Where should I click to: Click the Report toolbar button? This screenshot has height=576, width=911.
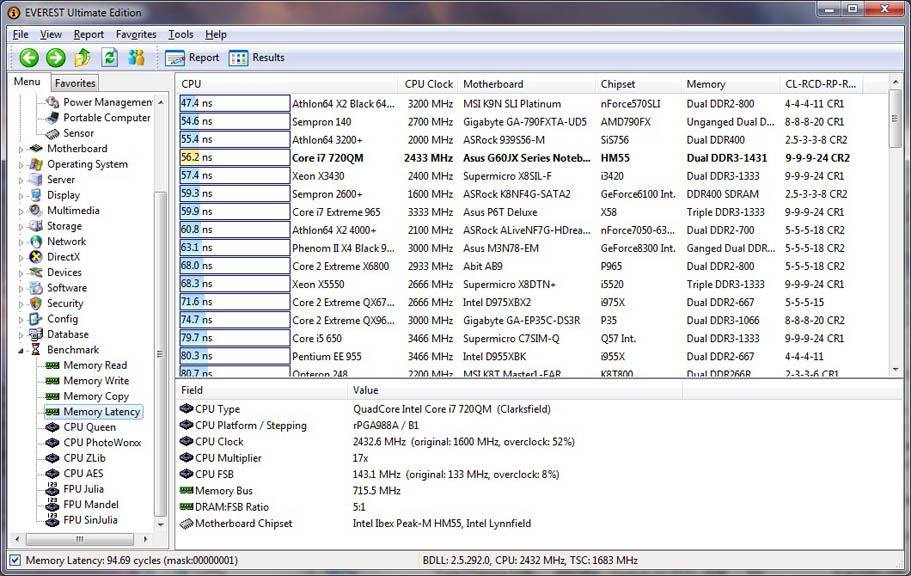(192, 58)
